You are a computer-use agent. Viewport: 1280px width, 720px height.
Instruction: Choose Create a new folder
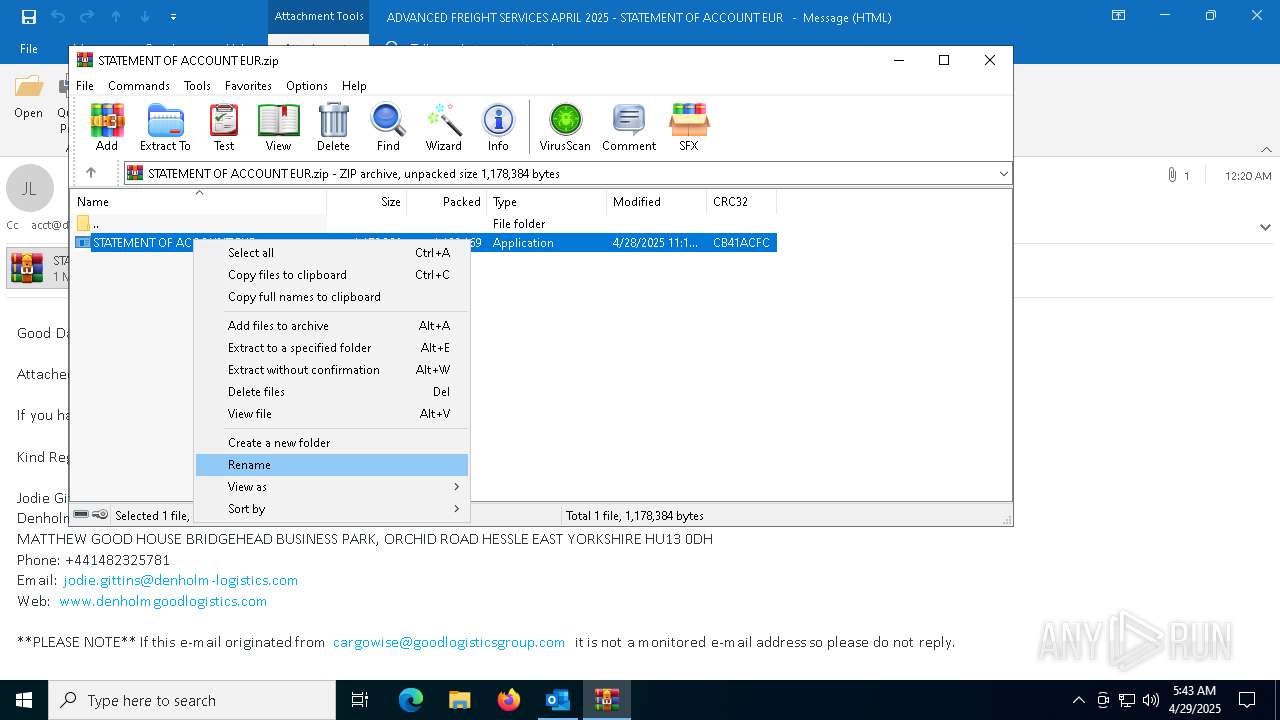point(332,443)
